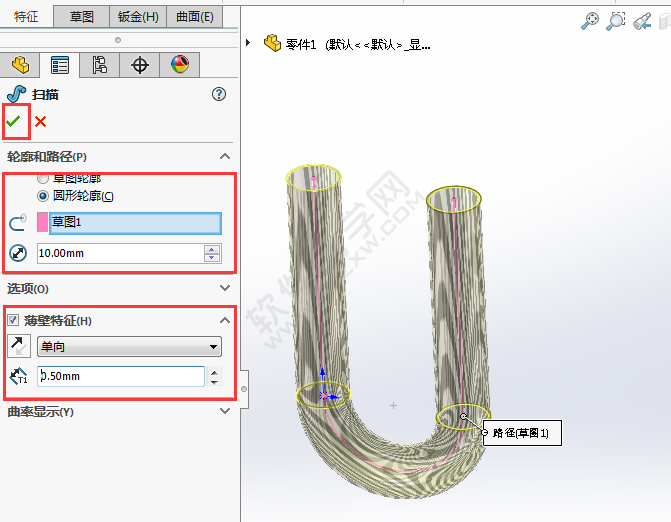
Task: Confirm sweep with green checkmark
Action: pyautogui.click(x=14, y=122)
